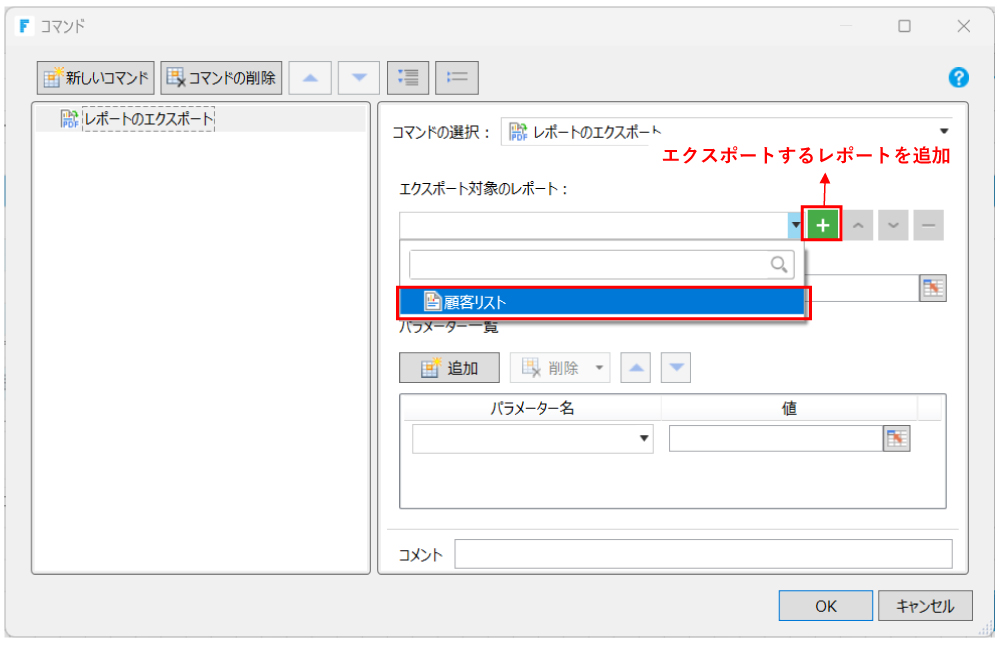Click the green plus add report button
1000x645 pixels.
click(x=824, y=225)
